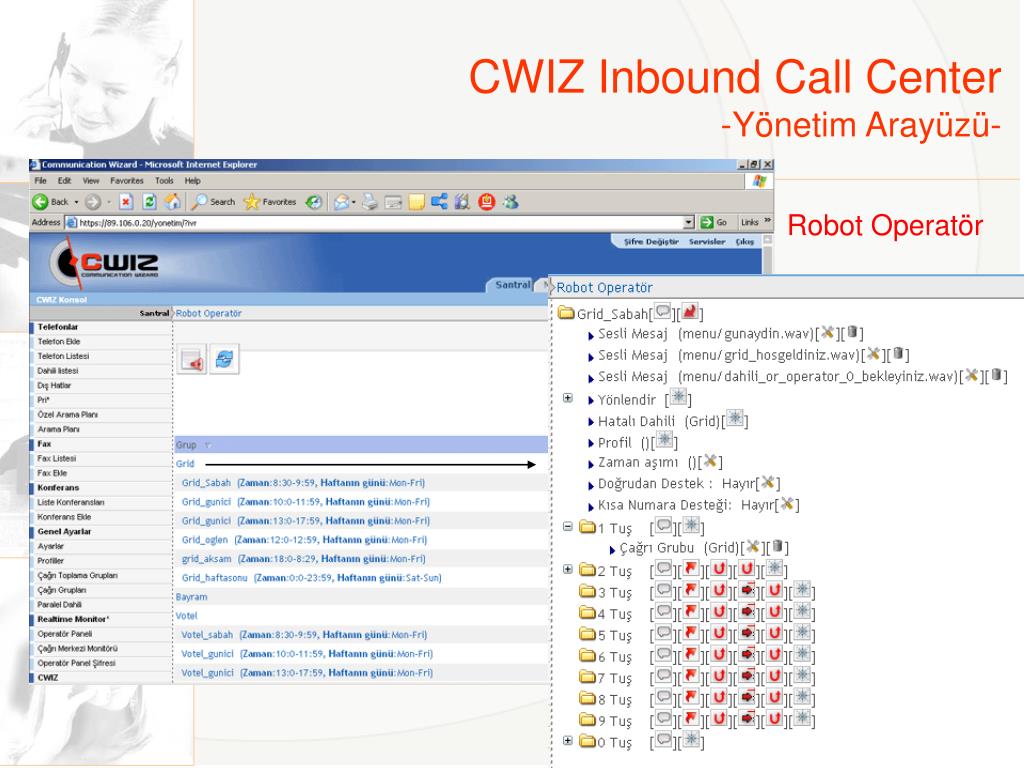Expand the Links toolbar chevron
Screen dimensions: 1024x768
pyautogui.click(x=767, y=221)
